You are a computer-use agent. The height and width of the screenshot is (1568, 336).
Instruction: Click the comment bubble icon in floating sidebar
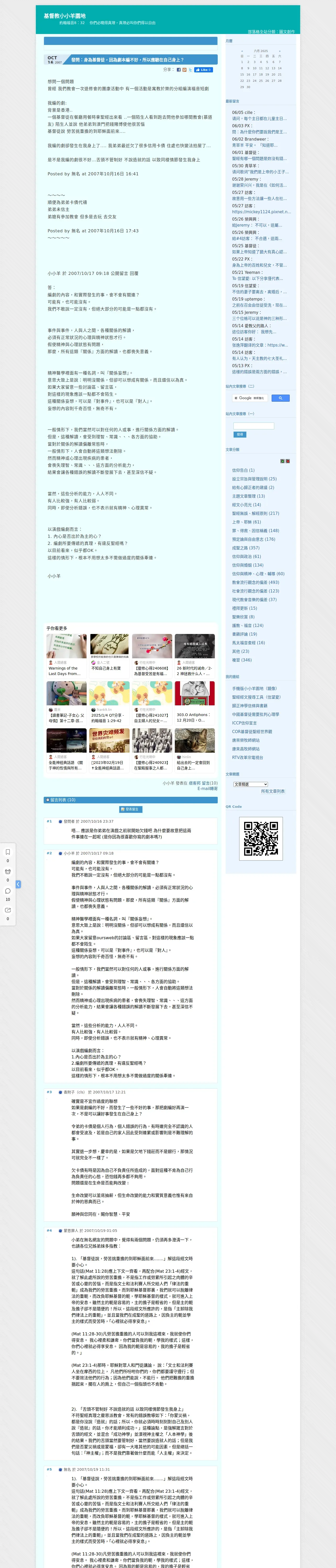pyautogui.click(x=8, y=891)
